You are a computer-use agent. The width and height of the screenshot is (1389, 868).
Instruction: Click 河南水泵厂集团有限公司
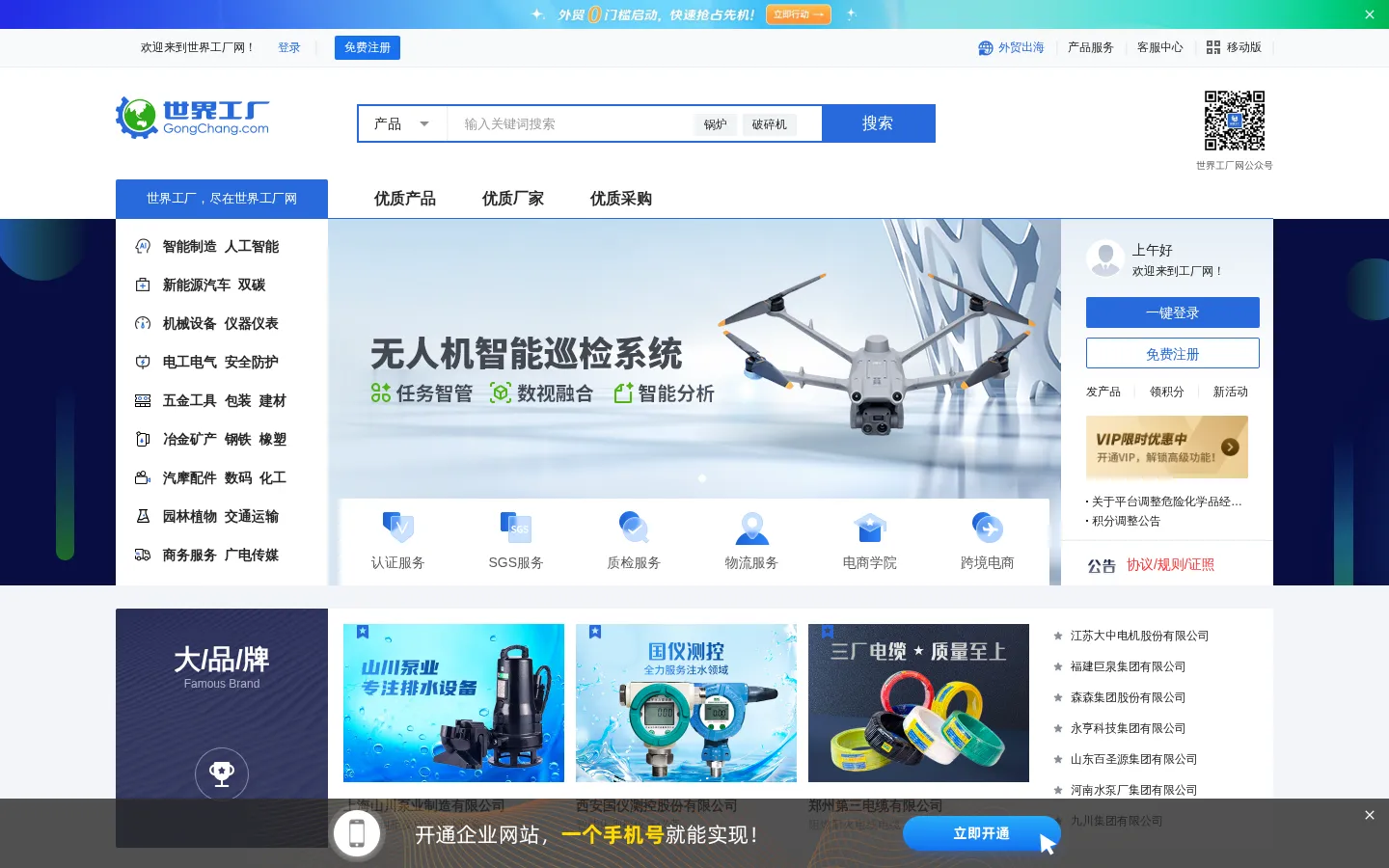(1133, 790)
